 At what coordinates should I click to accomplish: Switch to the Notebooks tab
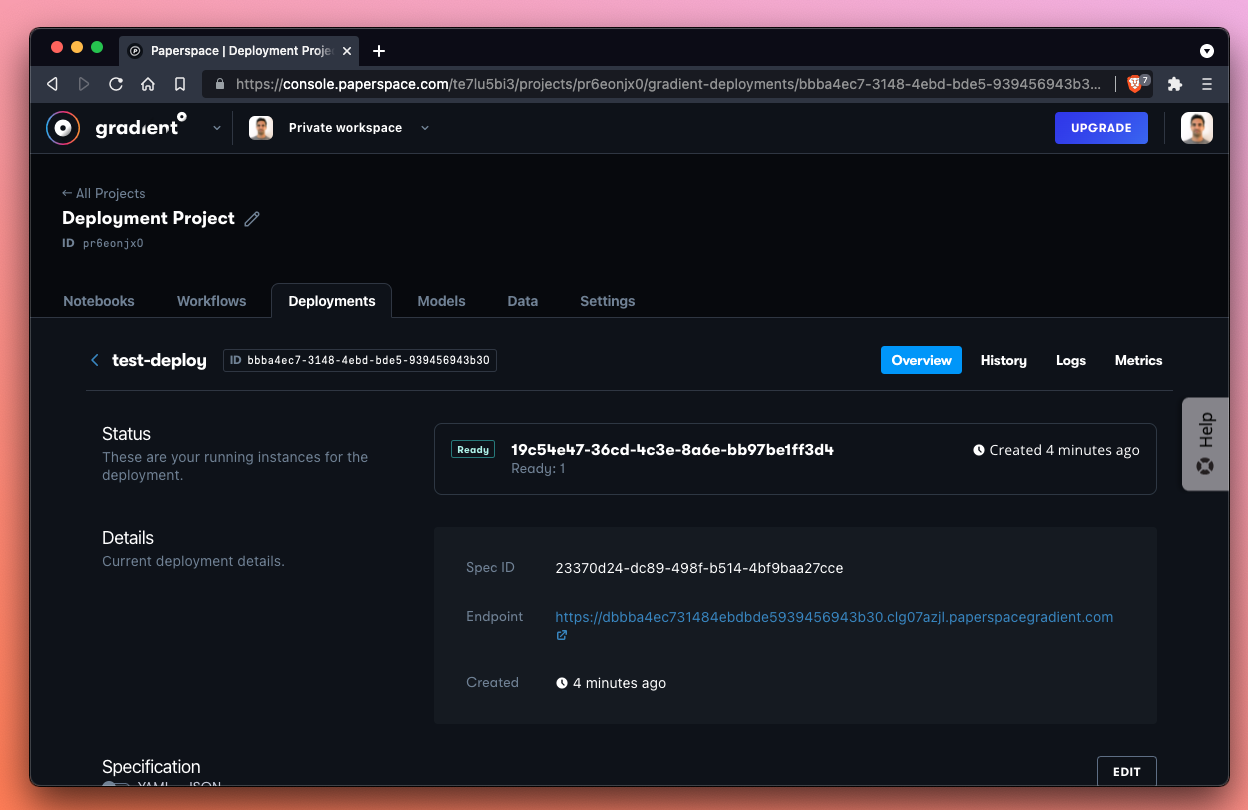coord(99,301)
